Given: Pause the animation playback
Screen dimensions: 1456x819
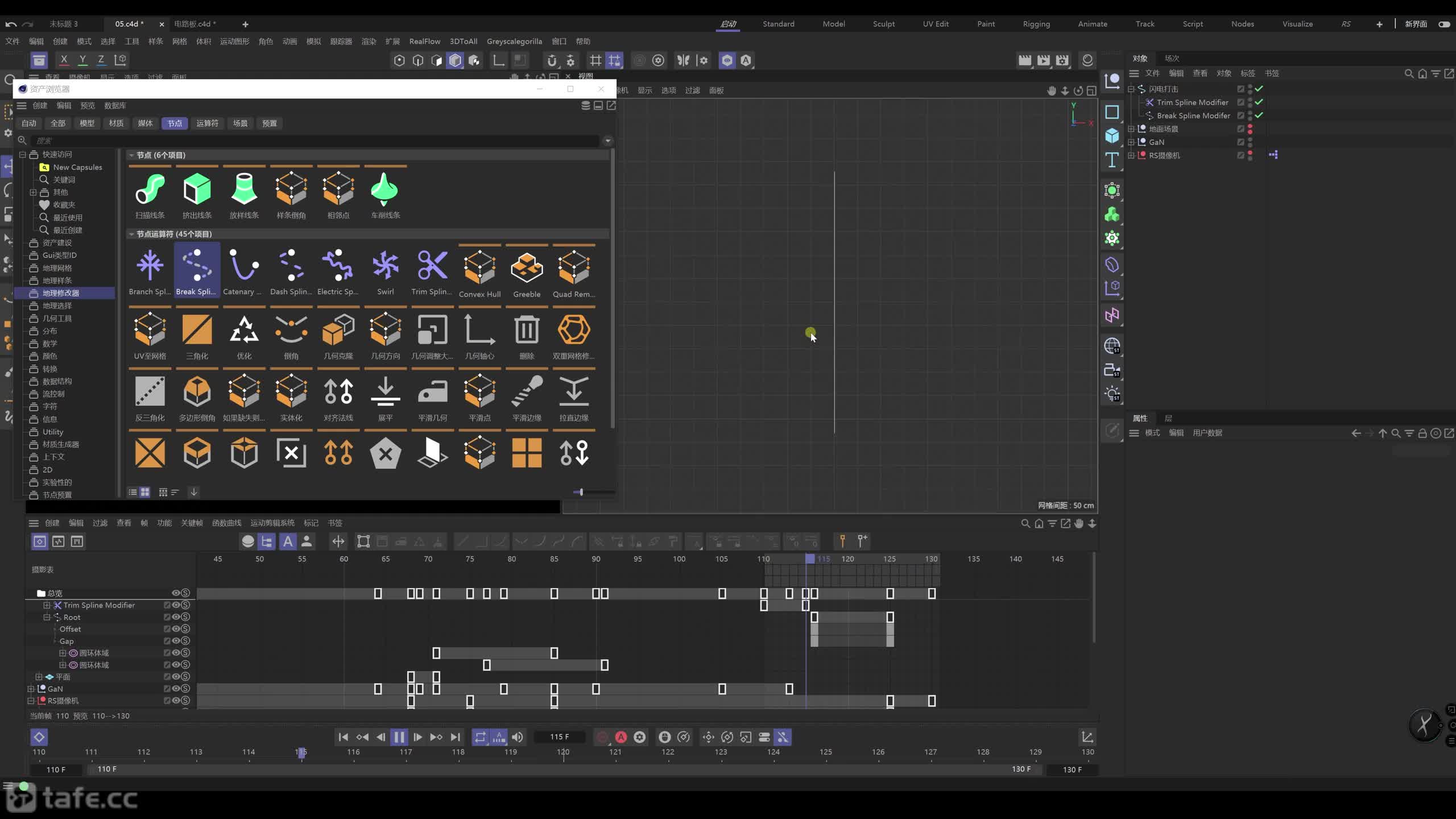Looking at the screenshot, I should tap(399, 737).
